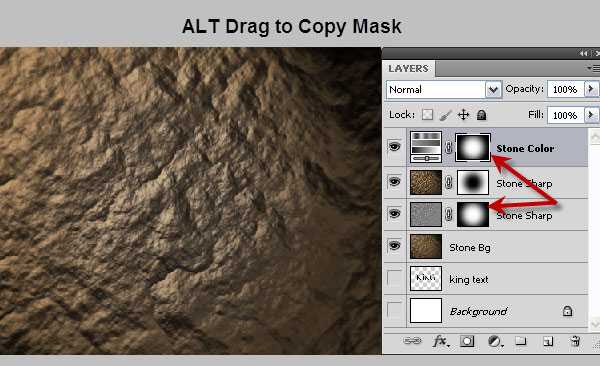Select the Background layer name
The width and height of the screenshot is (600, 366).
pos(478,311)
